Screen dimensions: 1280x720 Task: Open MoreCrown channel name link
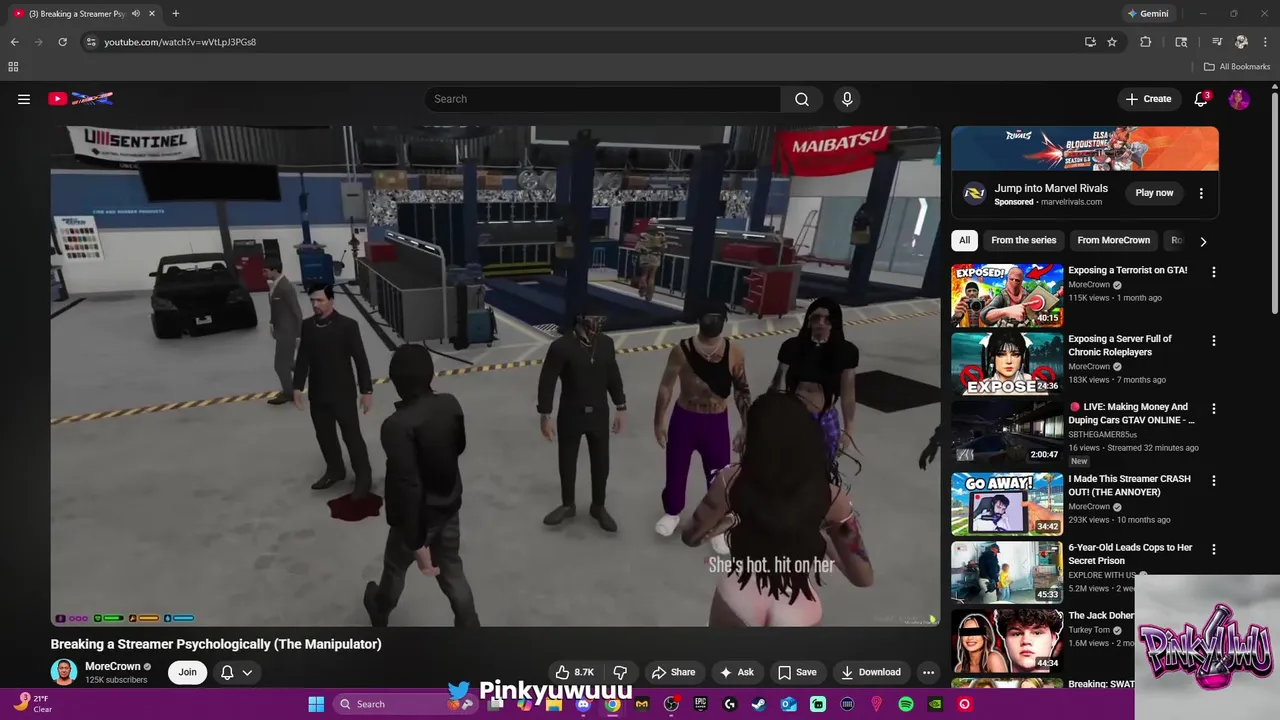113,666
